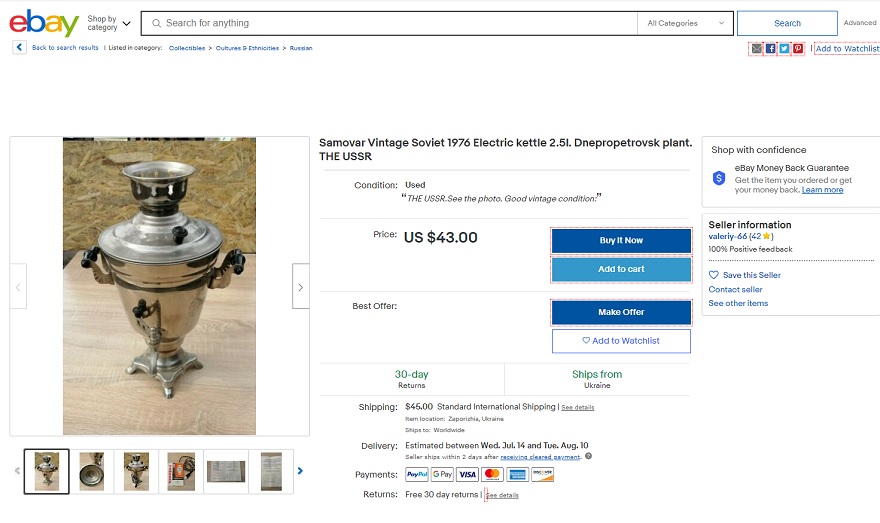
Task: Click the Buy It Now button
Action: (x=621, y=240)
